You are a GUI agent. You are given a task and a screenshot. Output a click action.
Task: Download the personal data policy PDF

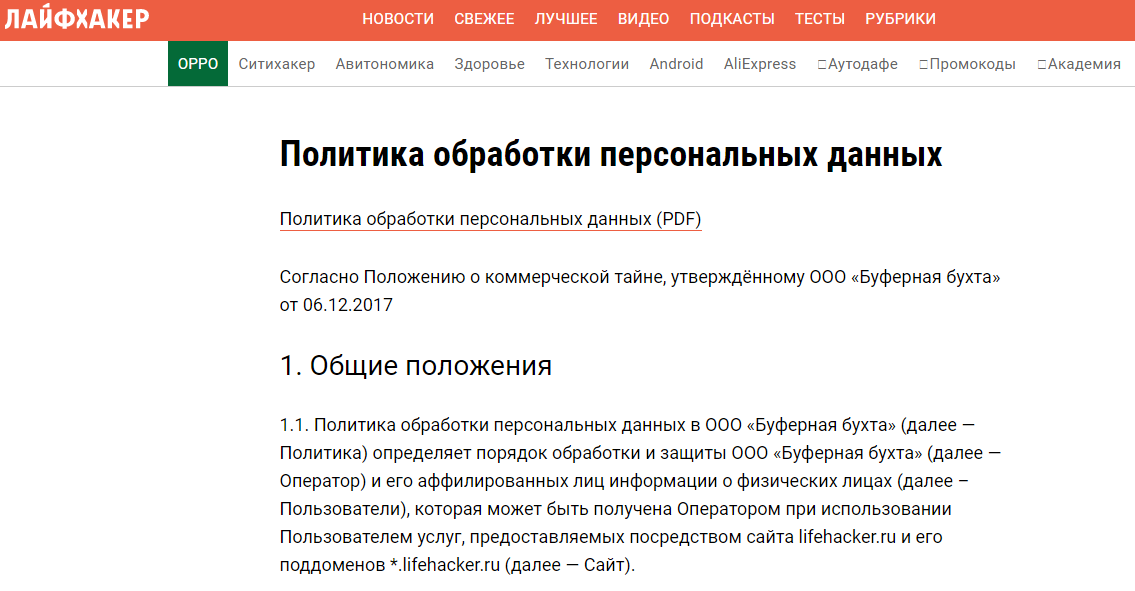point(490,219)
